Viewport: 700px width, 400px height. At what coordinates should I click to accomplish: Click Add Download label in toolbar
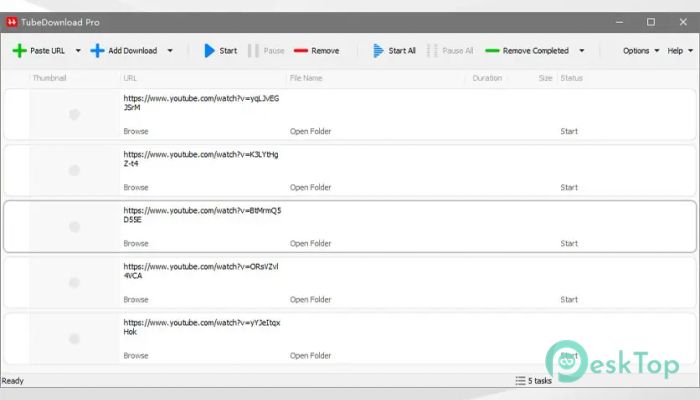[x=133, y=50]
